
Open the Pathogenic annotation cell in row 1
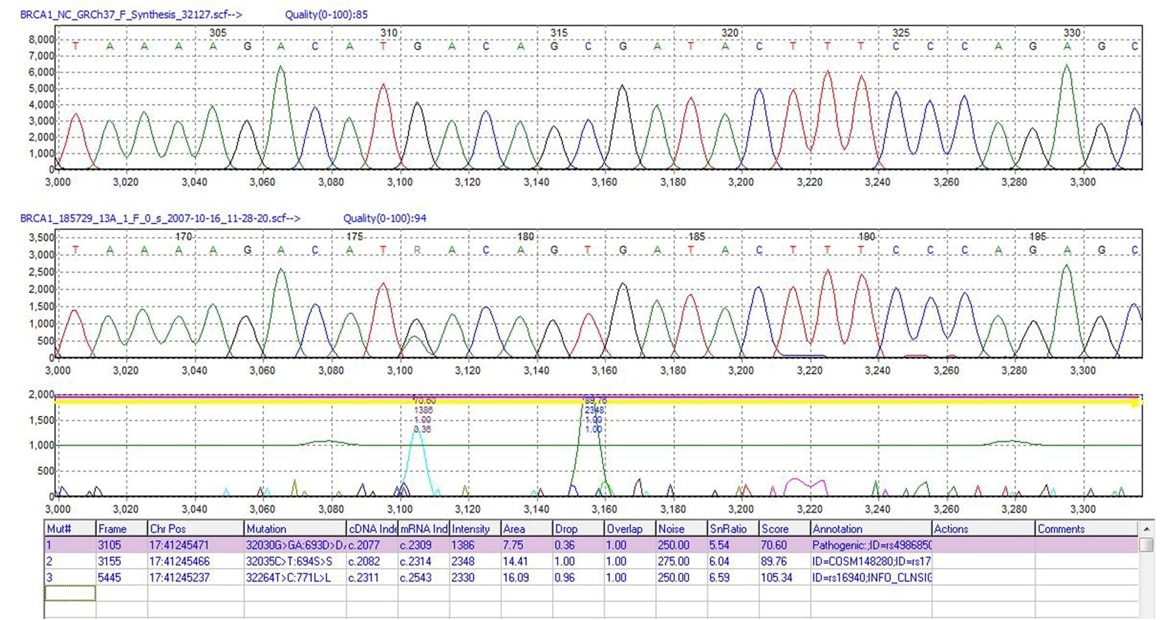click(x=870, y=545)
